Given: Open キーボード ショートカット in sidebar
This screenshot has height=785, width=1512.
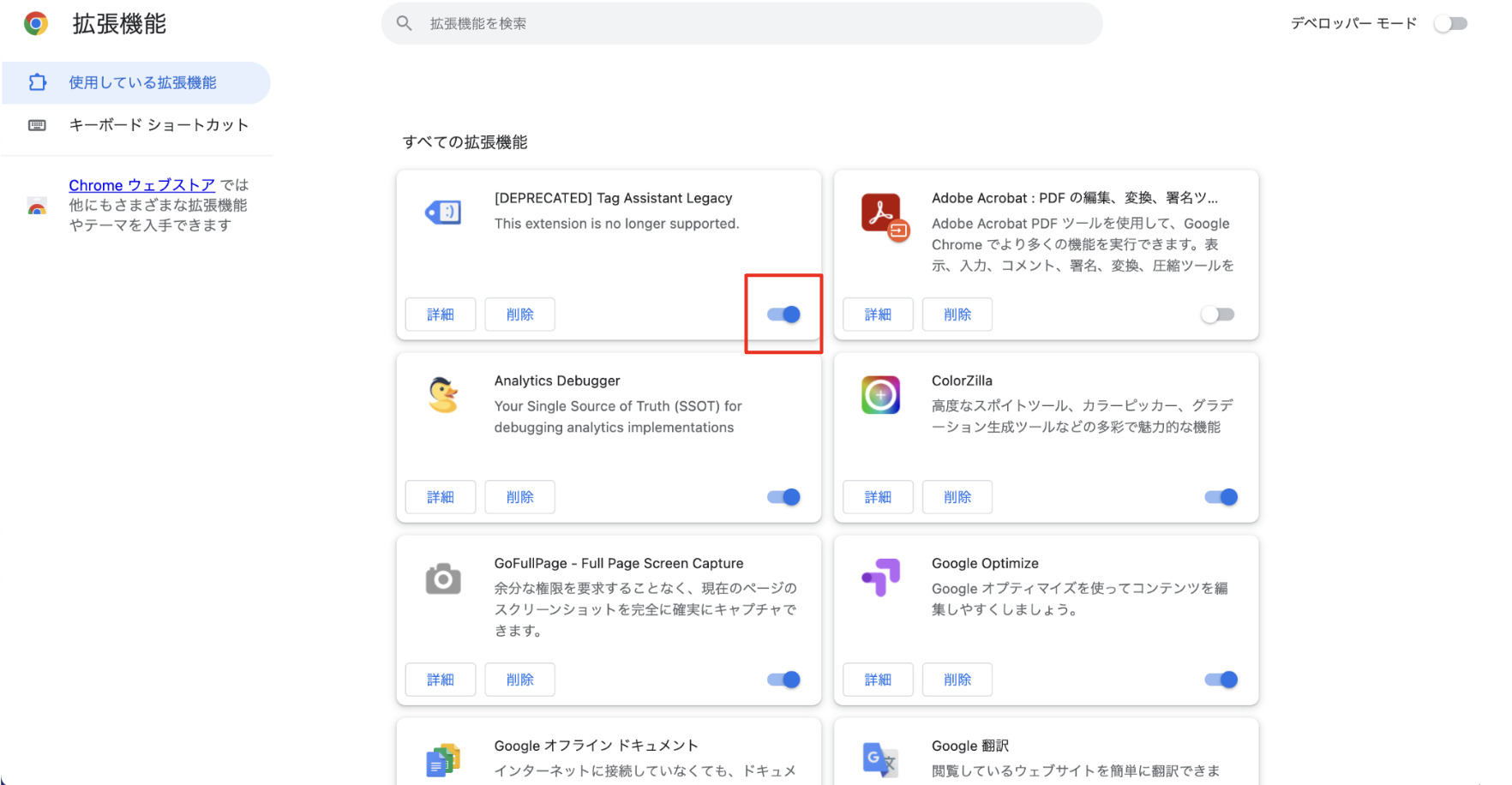Looking at the screenshot, I should pyautogui.click(x=136, y=125).
